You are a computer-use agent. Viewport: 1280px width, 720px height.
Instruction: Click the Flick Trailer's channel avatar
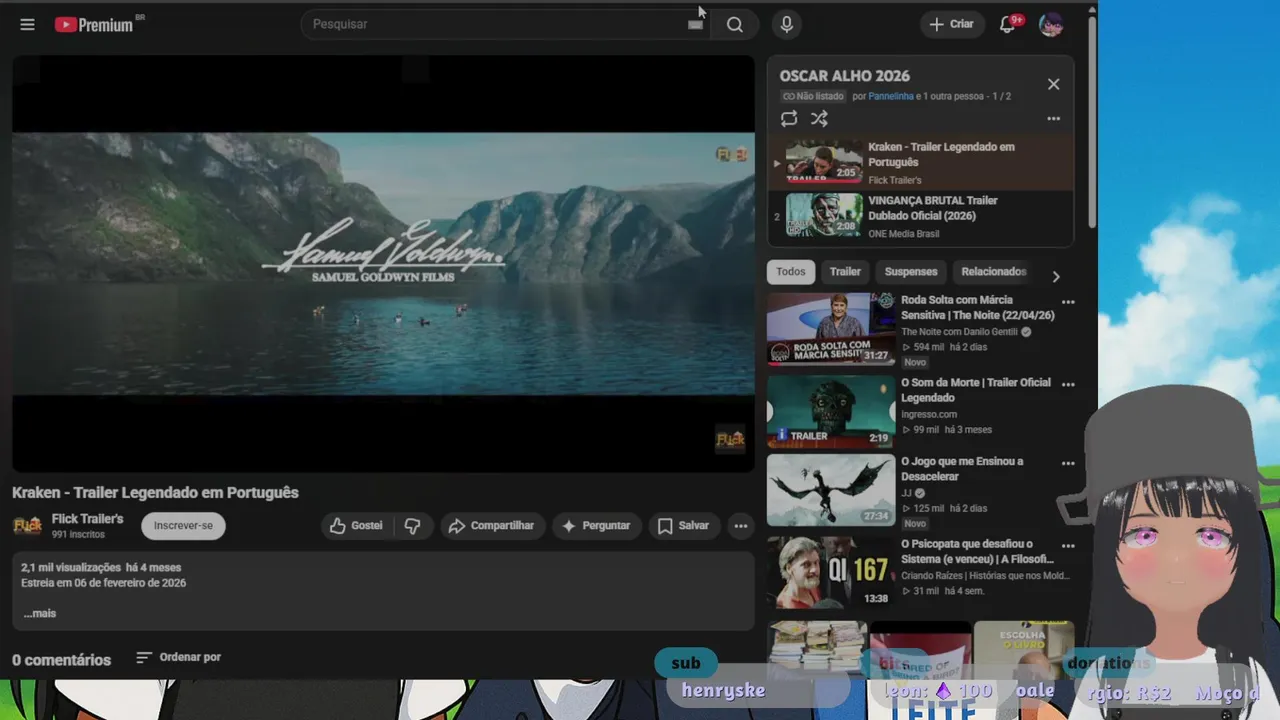[27, 526]
